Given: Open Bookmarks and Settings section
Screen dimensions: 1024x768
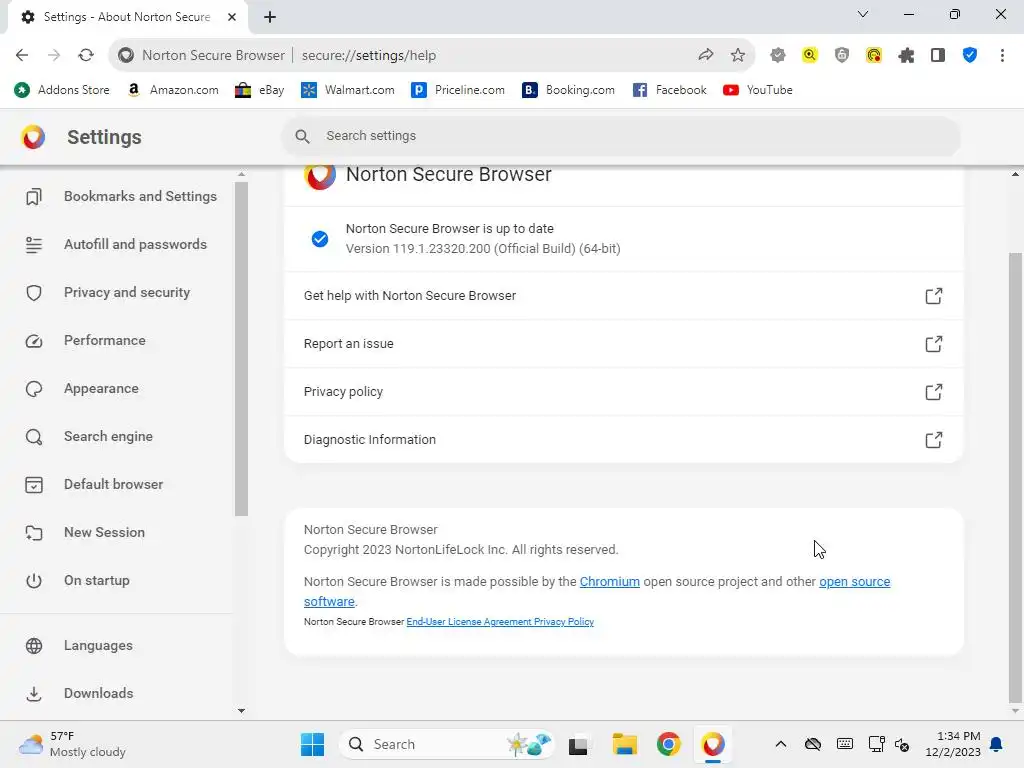Looking at the screenshot, I should (121, 197).
